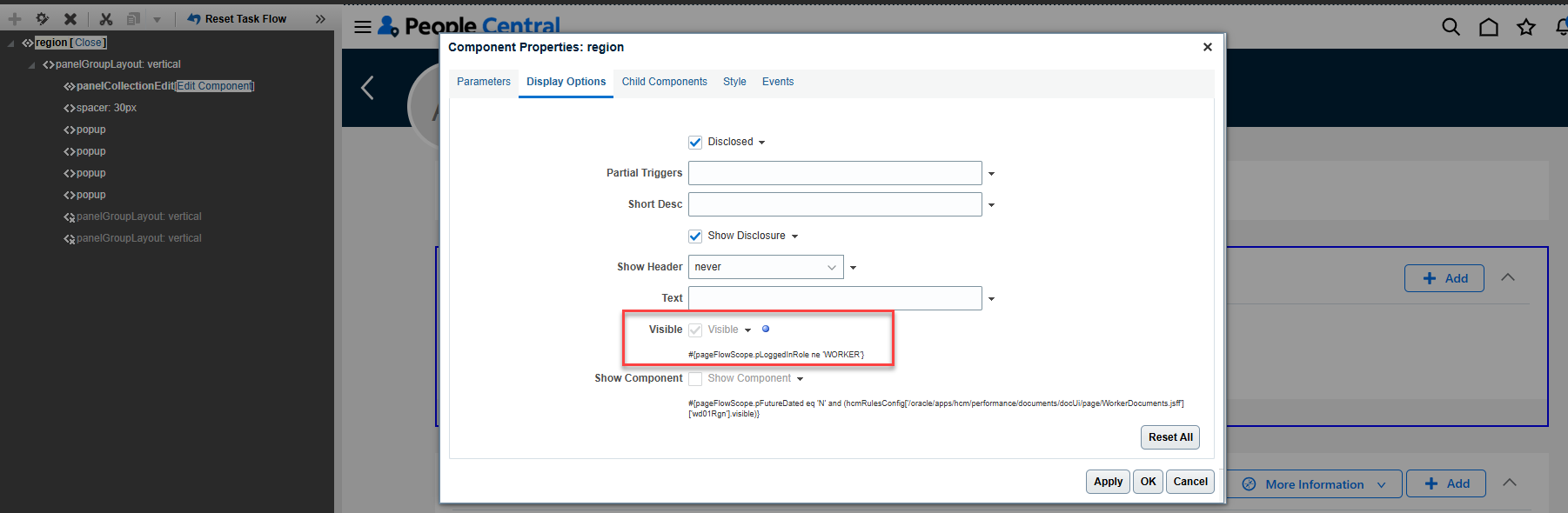Switch to the Child Components tab
Image resolution: width=1568 pixels, height=513 pixels.
tap(665, 82)
